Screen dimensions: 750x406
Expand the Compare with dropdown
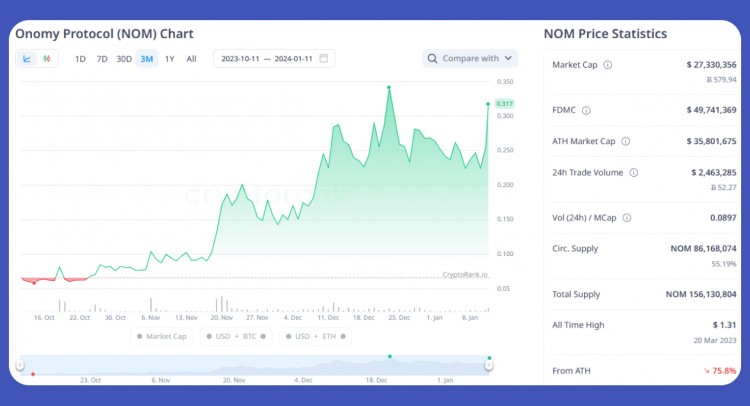pos(470,58)
